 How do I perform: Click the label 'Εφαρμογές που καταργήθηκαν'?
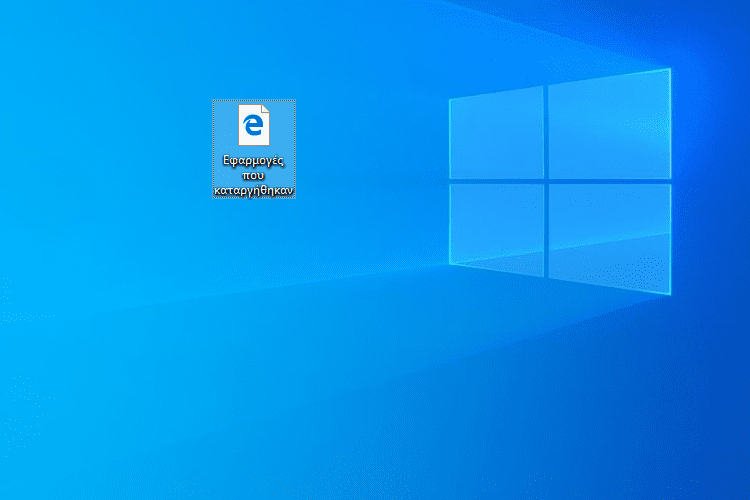254,176
